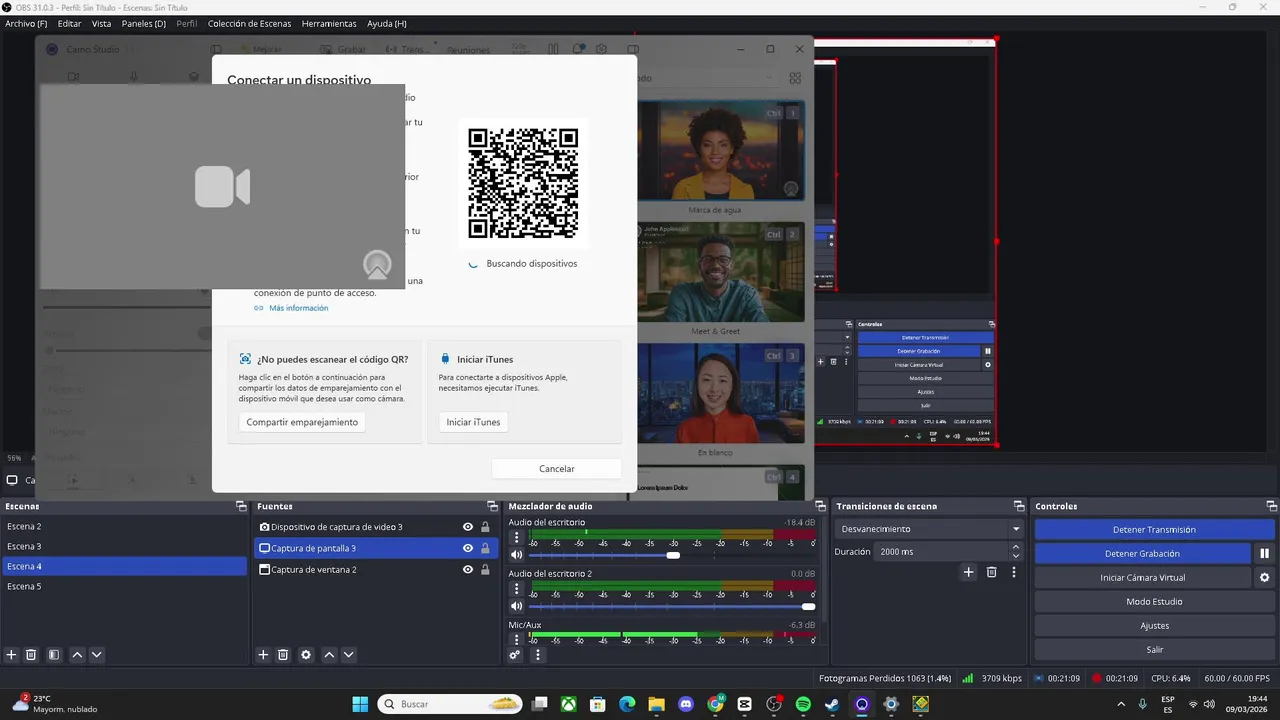Toggle visibility of Captura de ventana 2
This screenshot has width=1280, height=720.
click(x=468, y=569)
